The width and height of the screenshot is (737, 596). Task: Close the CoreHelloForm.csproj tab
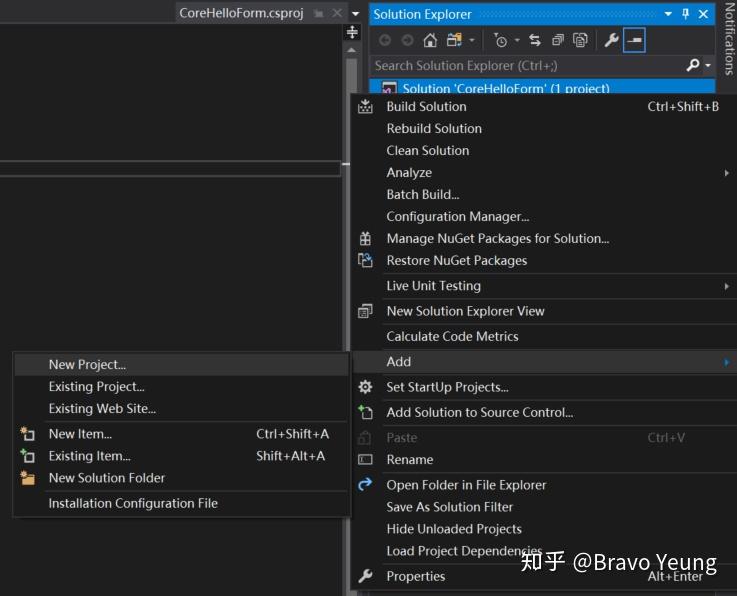337,13
